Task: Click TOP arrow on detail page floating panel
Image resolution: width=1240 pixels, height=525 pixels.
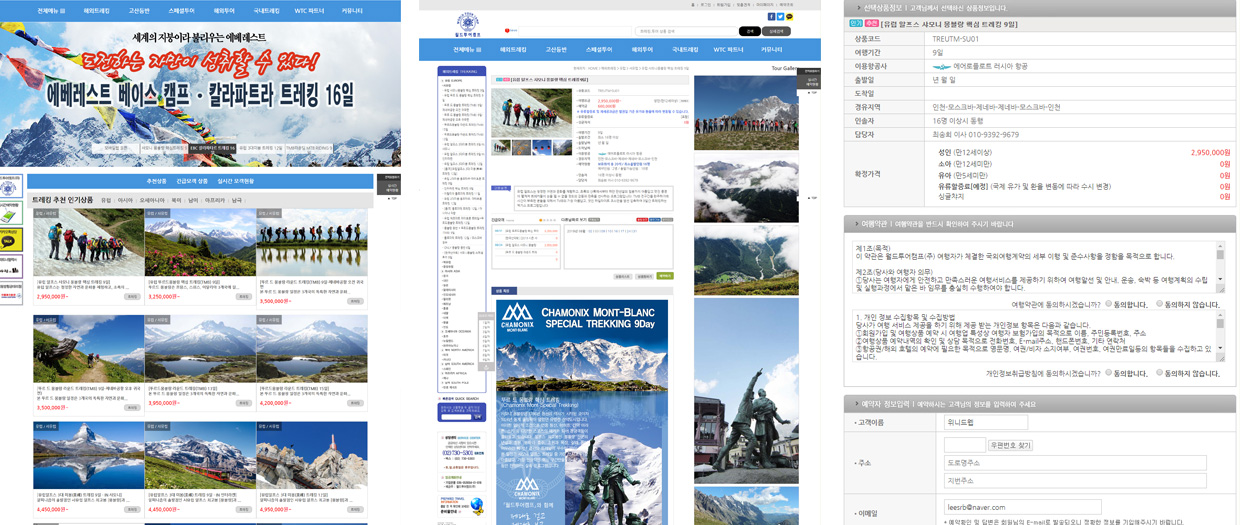Action: [812, 92]
